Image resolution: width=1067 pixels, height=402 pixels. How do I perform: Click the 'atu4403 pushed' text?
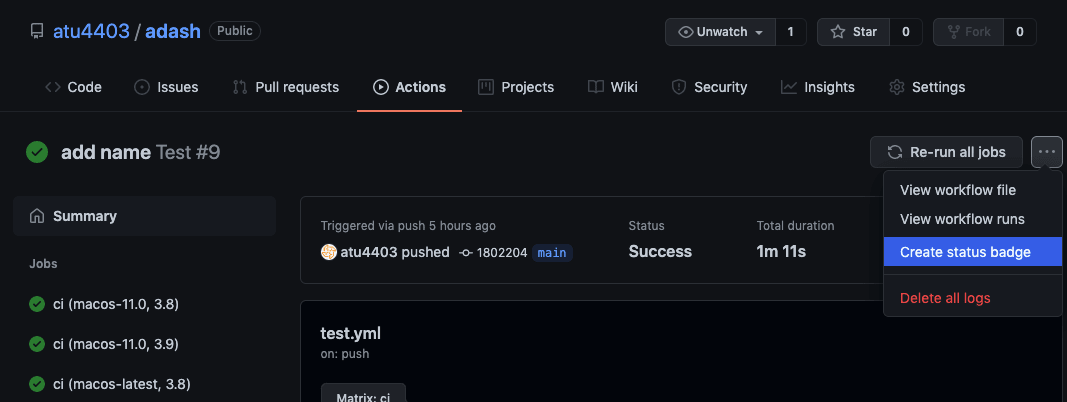[395, 252]
